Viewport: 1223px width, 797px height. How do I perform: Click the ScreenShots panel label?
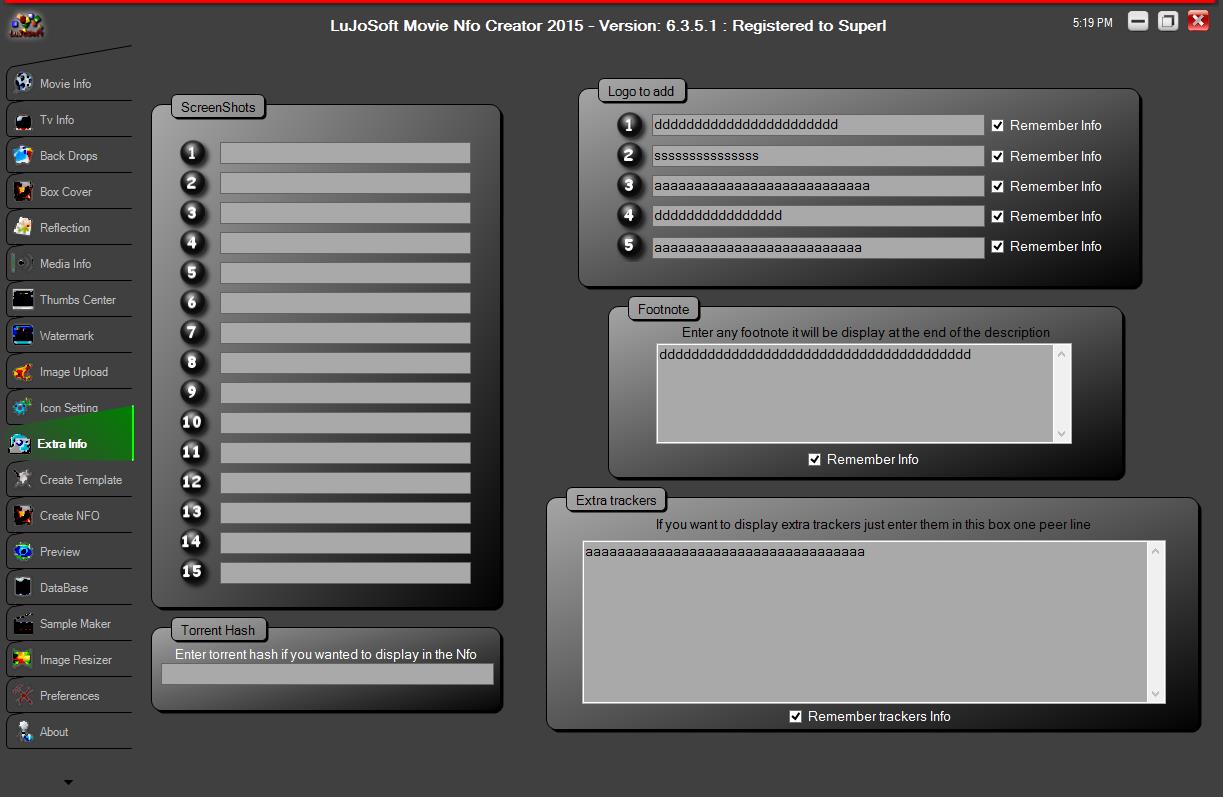point(218,107)
